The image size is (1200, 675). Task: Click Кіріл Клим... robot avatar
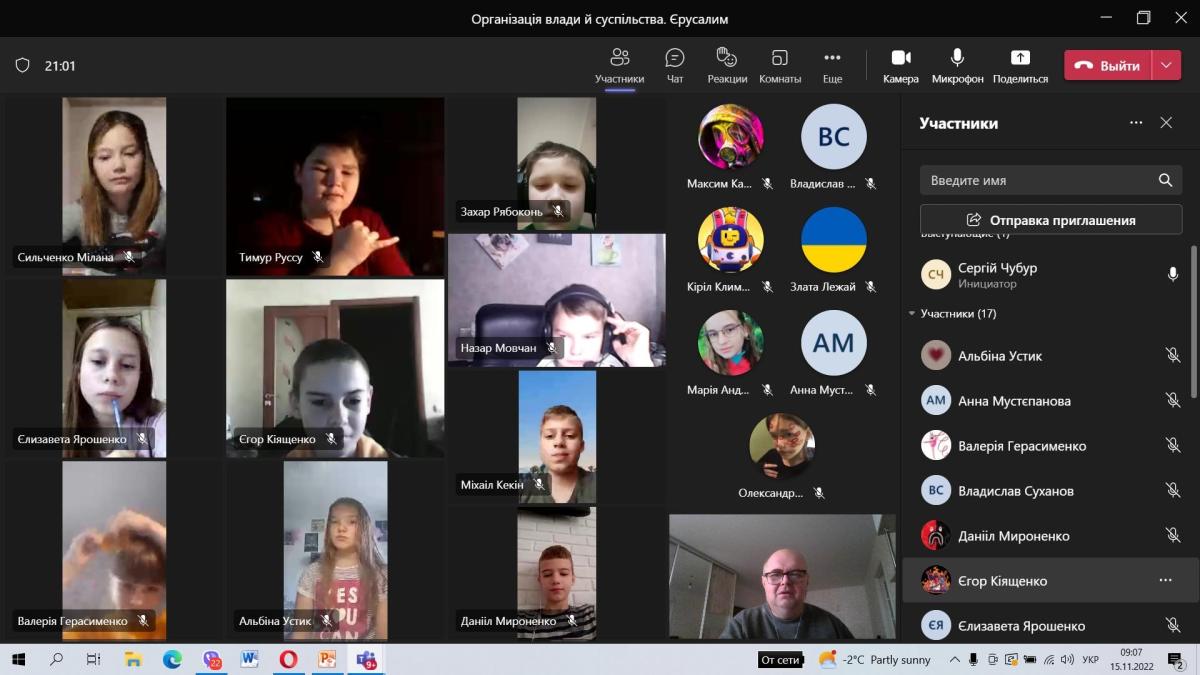click(731, 240)
